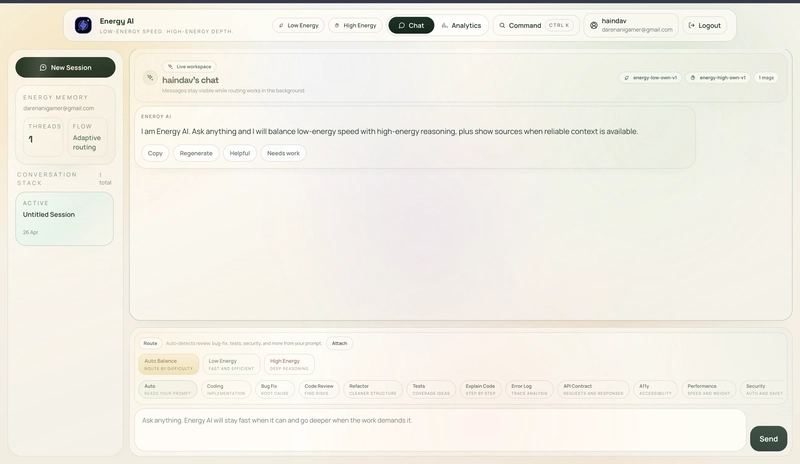Viewport: 800px width, 464px height.
Task: Click the pill icon in Live workspace badge
Action: 170,66
